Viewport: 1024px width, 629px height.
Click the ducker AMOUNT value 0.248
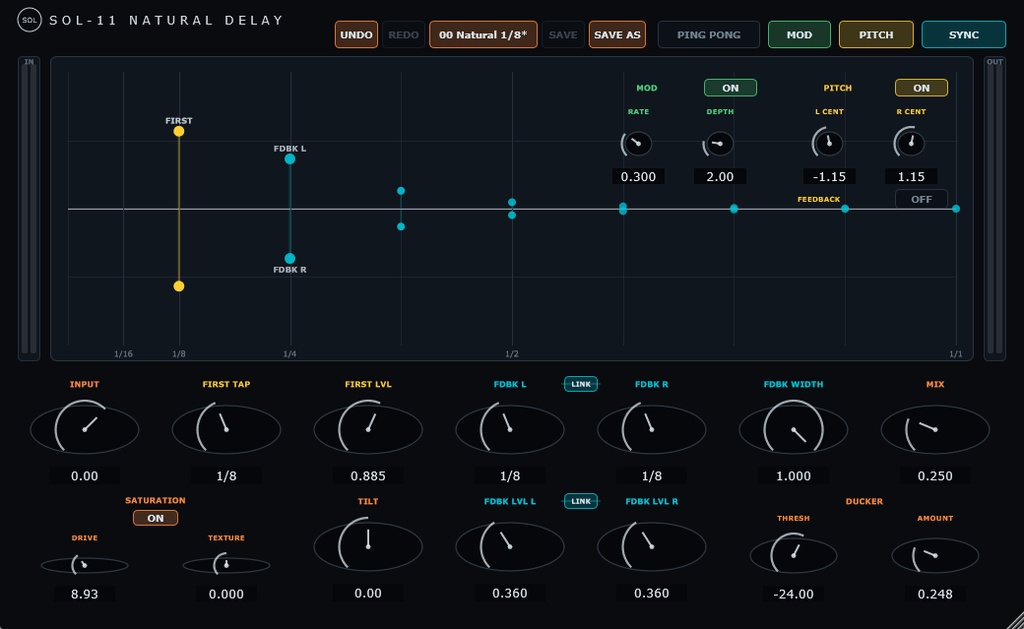pos(935,594)
